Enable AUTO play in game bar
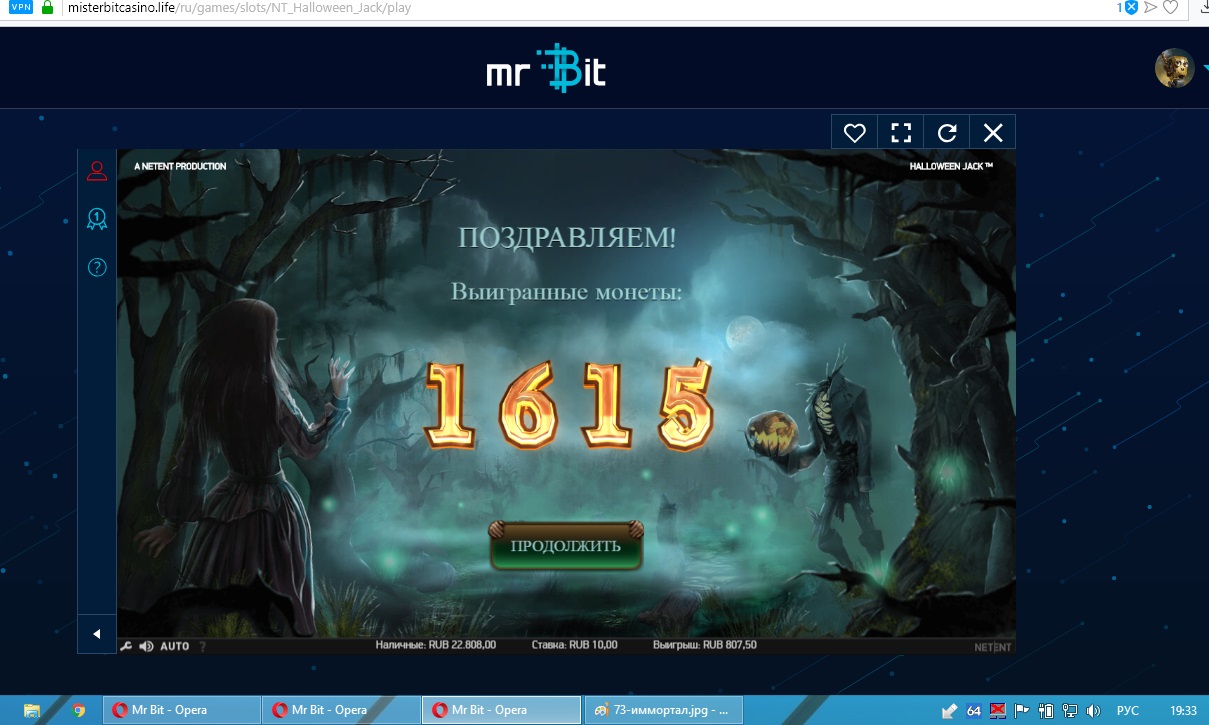This screenshot has height=725, width=1209. (175, 646)
